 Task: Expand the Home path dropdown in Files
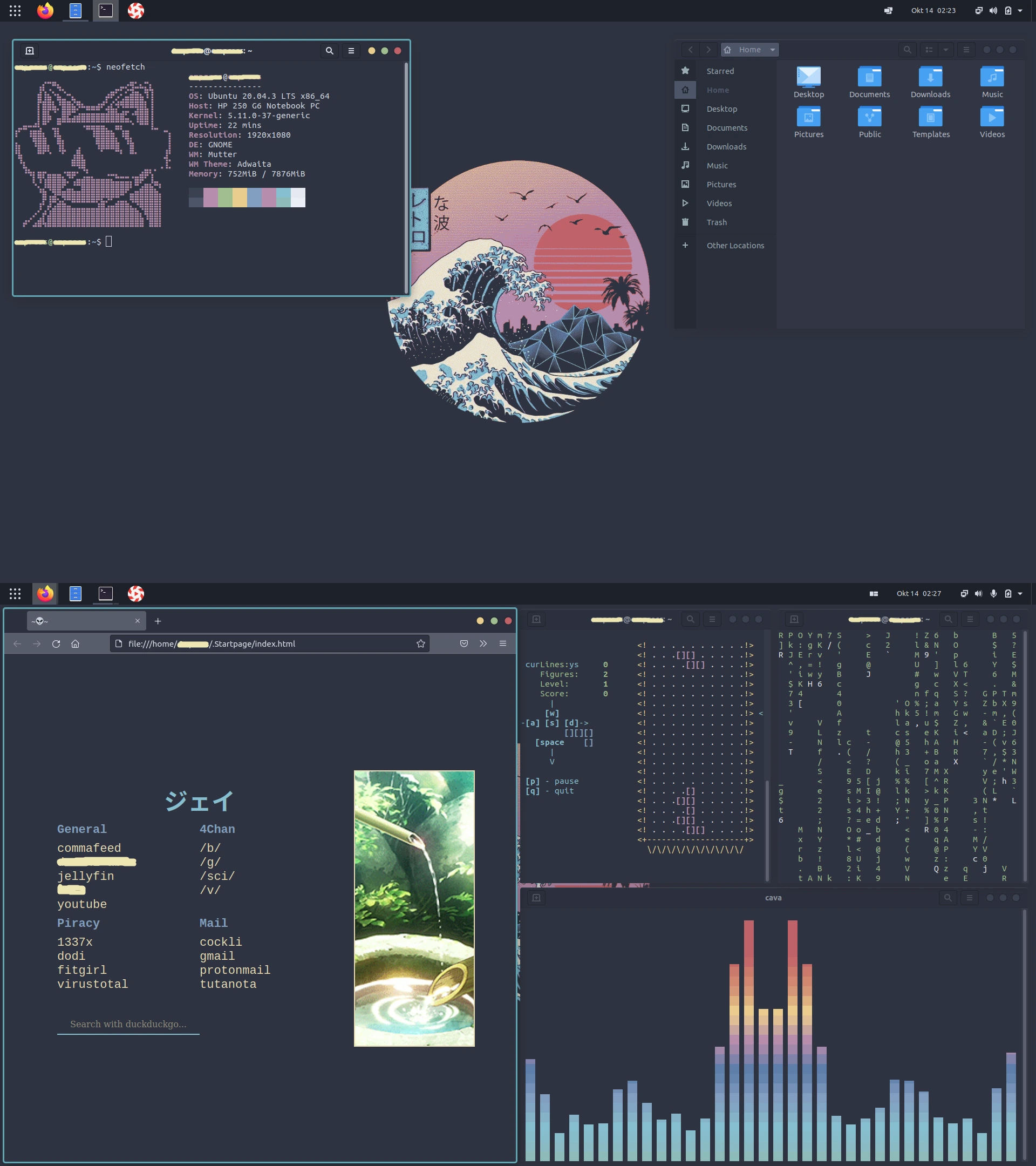(x=773, y=50)
